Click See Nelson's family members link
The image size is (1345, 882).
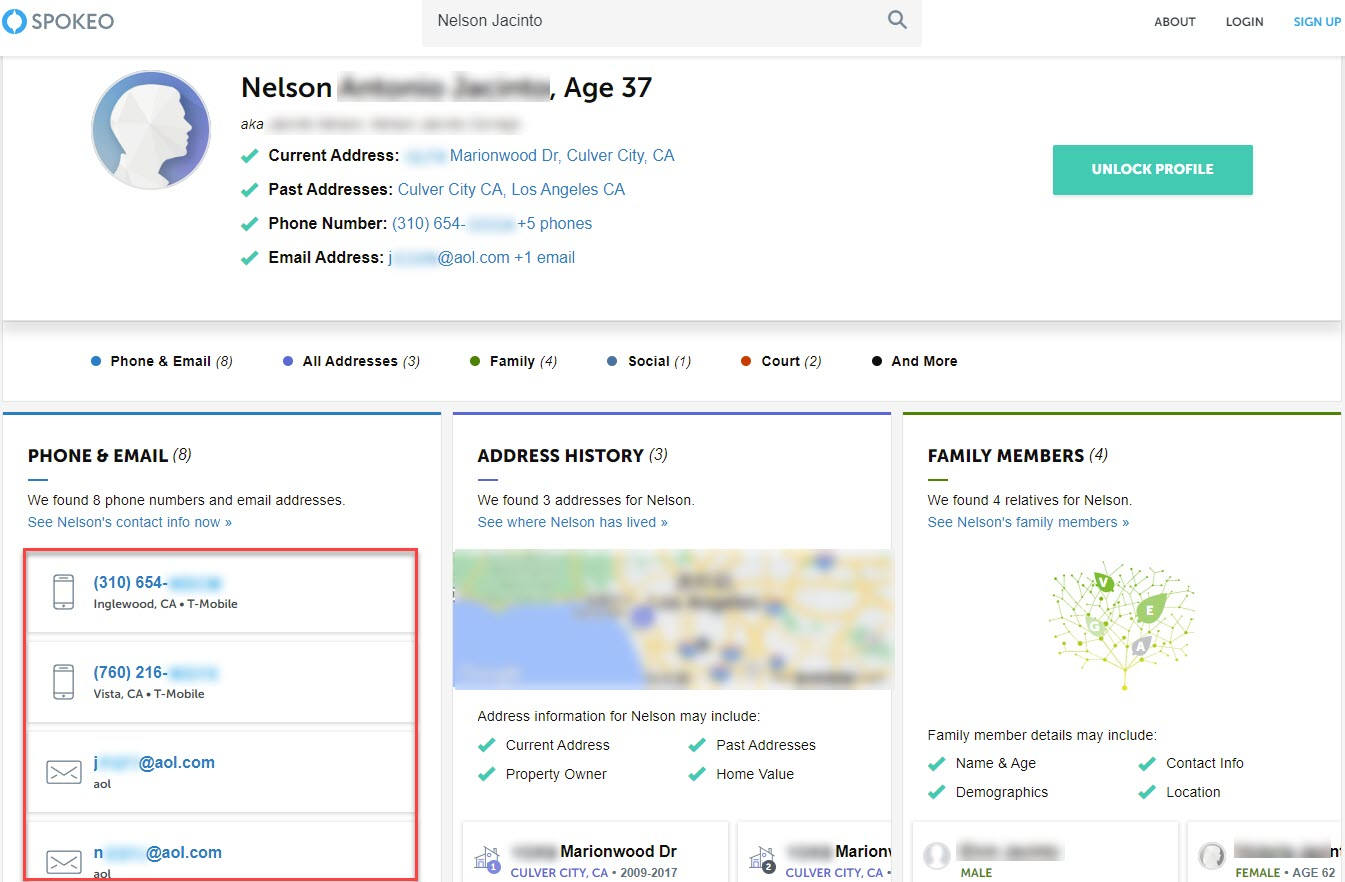1028,522
